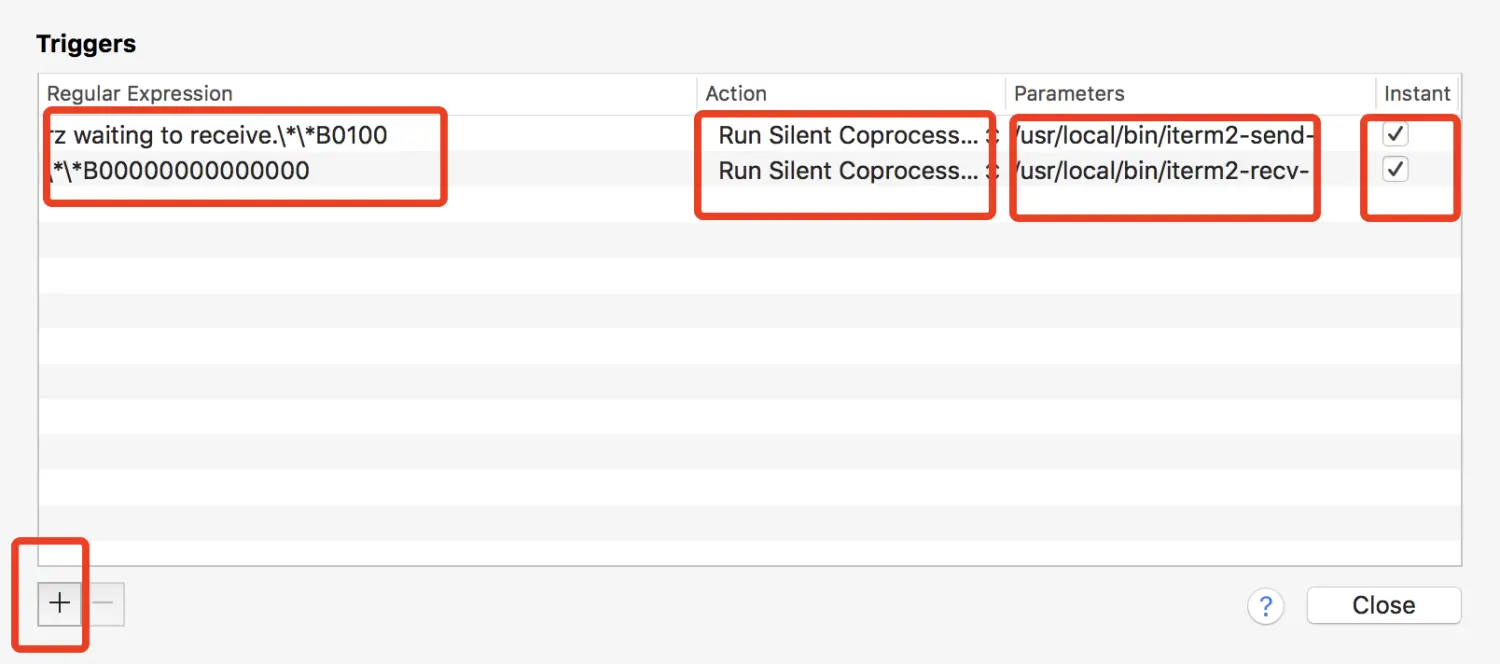Screen dimensions: 1500x664
Task: Click the Instant column header
Action: pos(1416,94)
